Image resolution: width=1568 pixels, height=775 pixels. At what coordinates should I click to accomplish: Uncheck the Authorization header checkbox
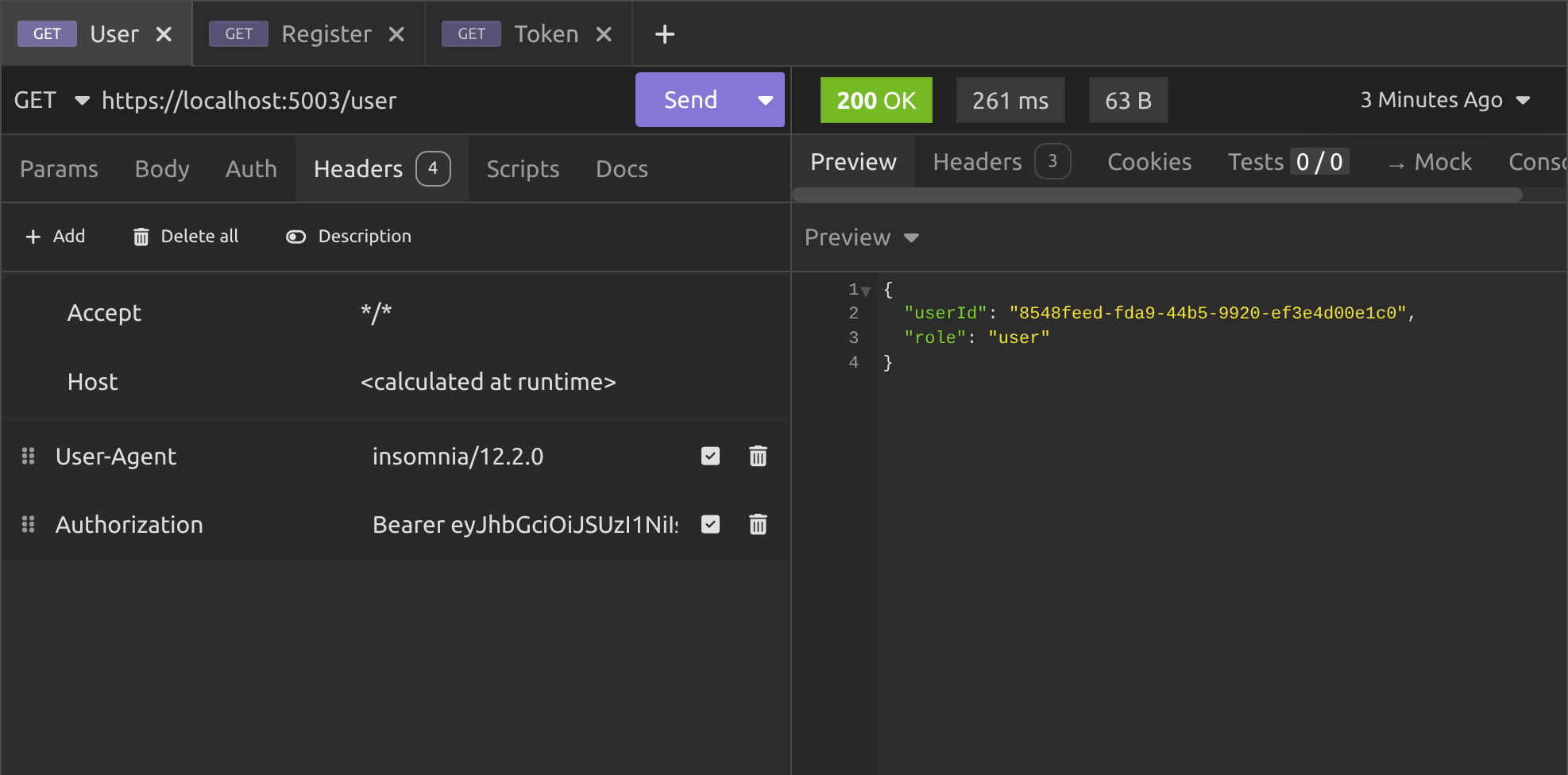pyautogui.click(x=710, y=524)
